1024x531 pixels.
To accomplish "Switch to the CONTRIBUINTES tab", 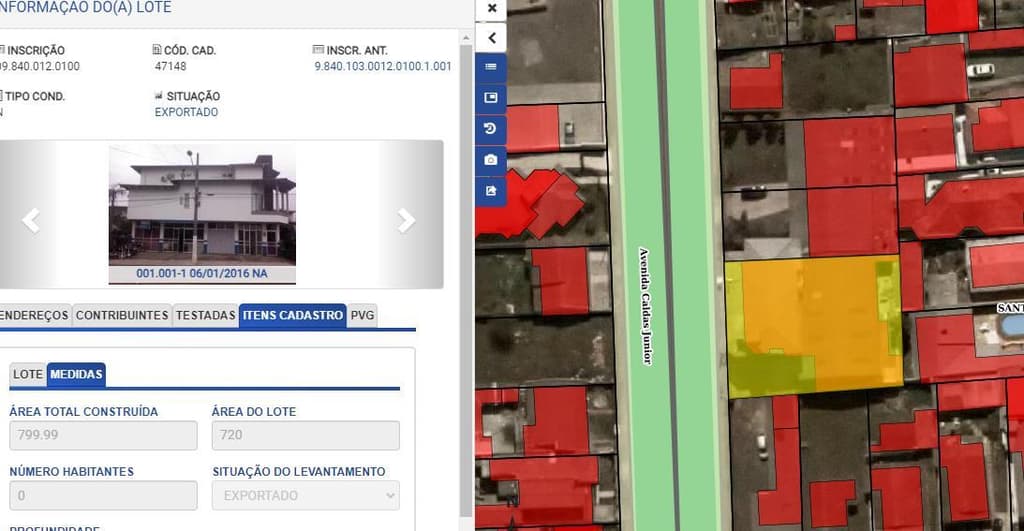I will [x=122, y=315].
